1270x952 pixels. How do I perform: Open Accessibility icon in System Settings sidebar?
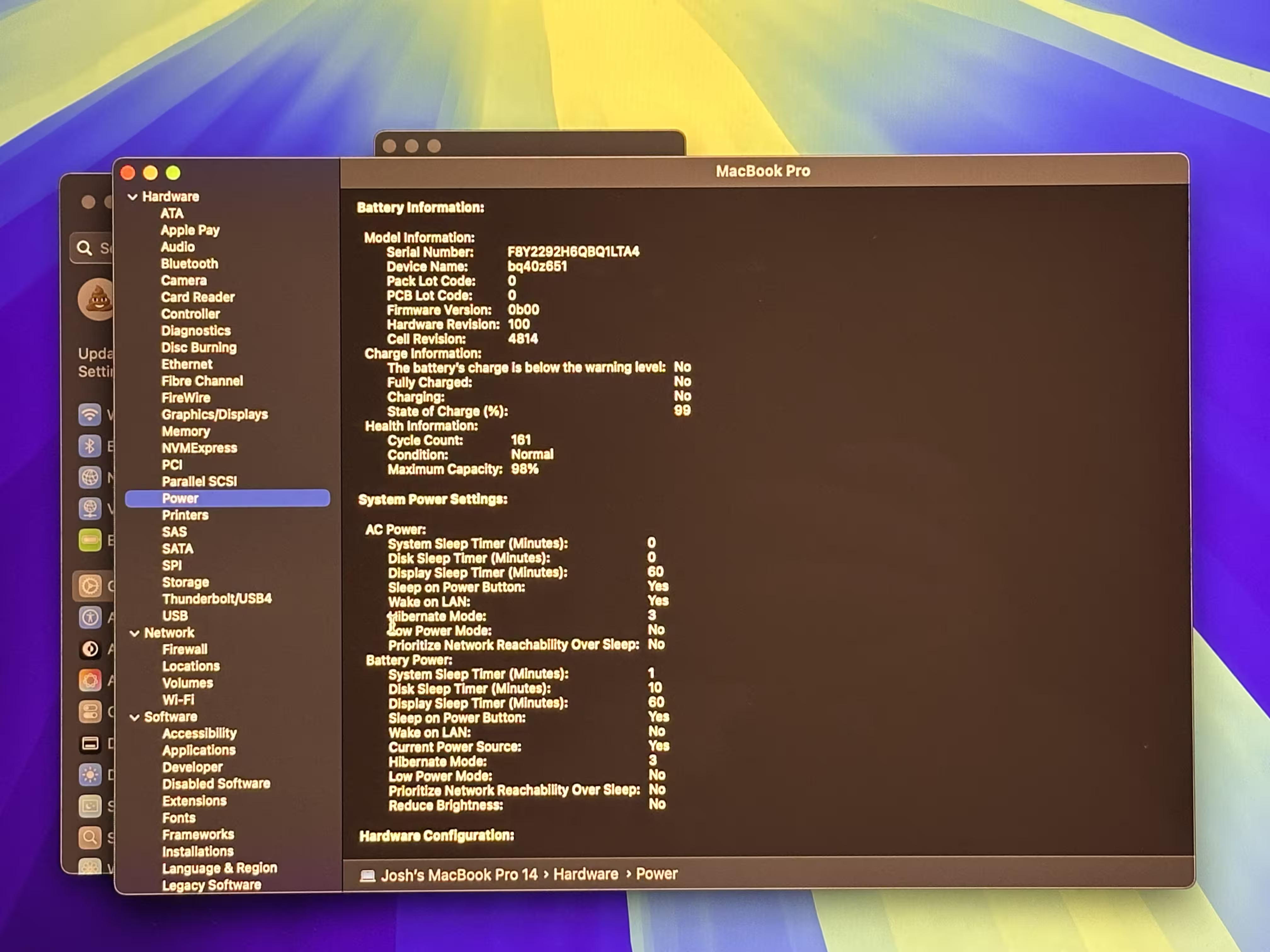pyautogui.click(x=90, y=618)
